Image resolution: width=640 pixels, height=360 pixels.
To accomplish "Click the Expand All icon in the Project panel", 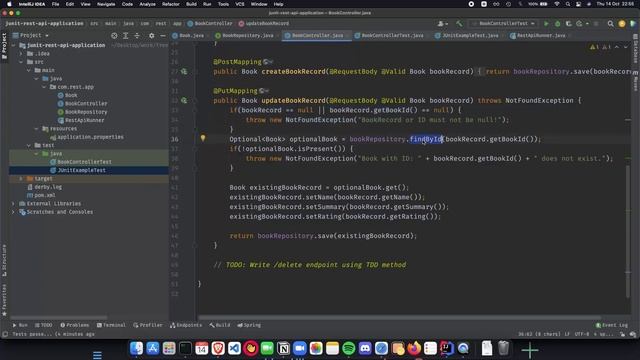I will tap(126, 36).
